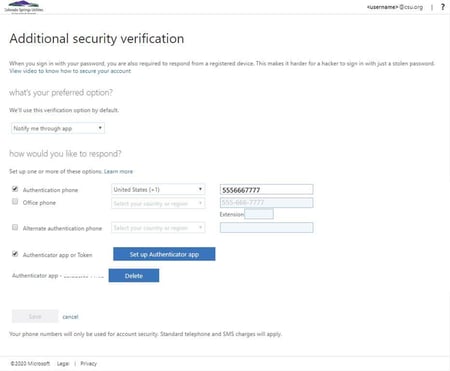Open the Privacy footer link
The height and width of the screenshot is (371, 450).
point(89,363)
